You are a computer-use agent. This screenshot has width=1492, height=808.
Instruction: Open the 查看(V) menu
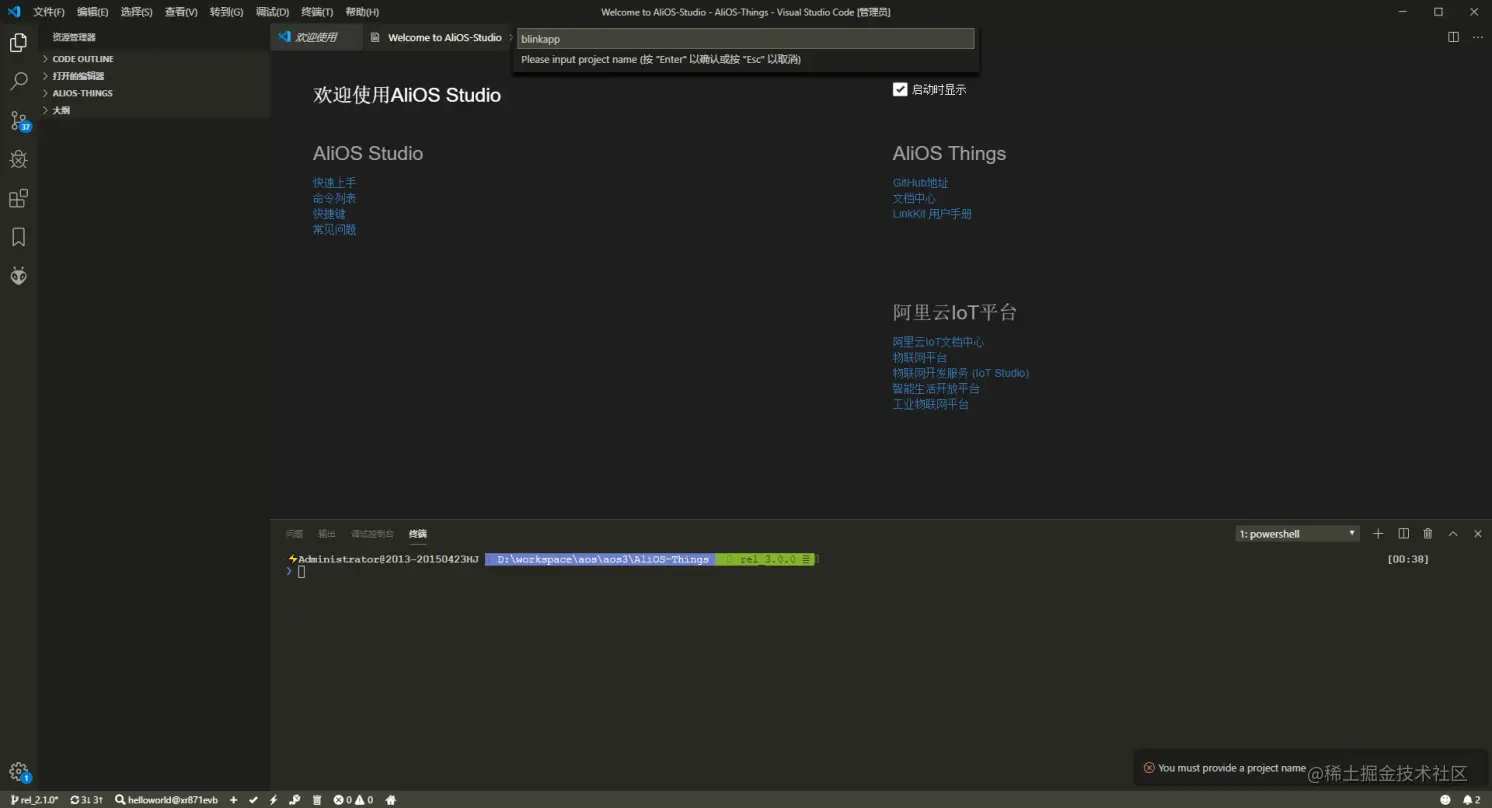tap(181, 12)
